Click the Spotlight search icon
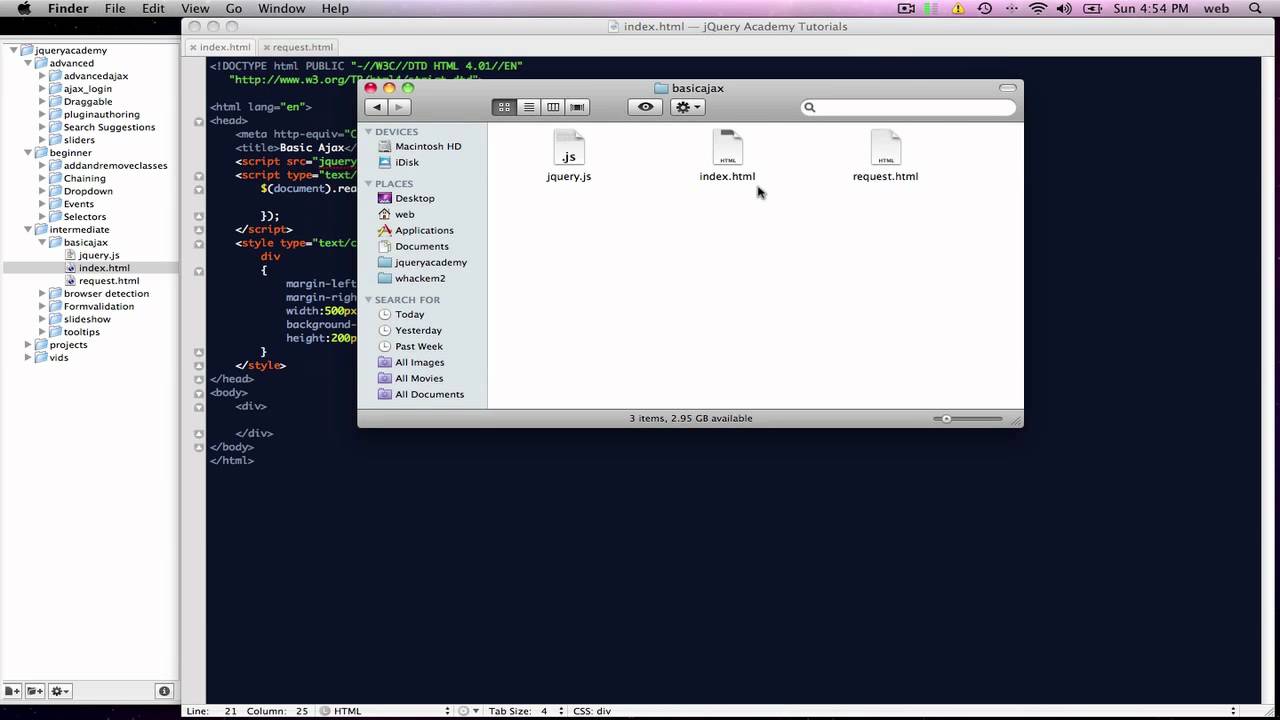 click(1256, 9)
